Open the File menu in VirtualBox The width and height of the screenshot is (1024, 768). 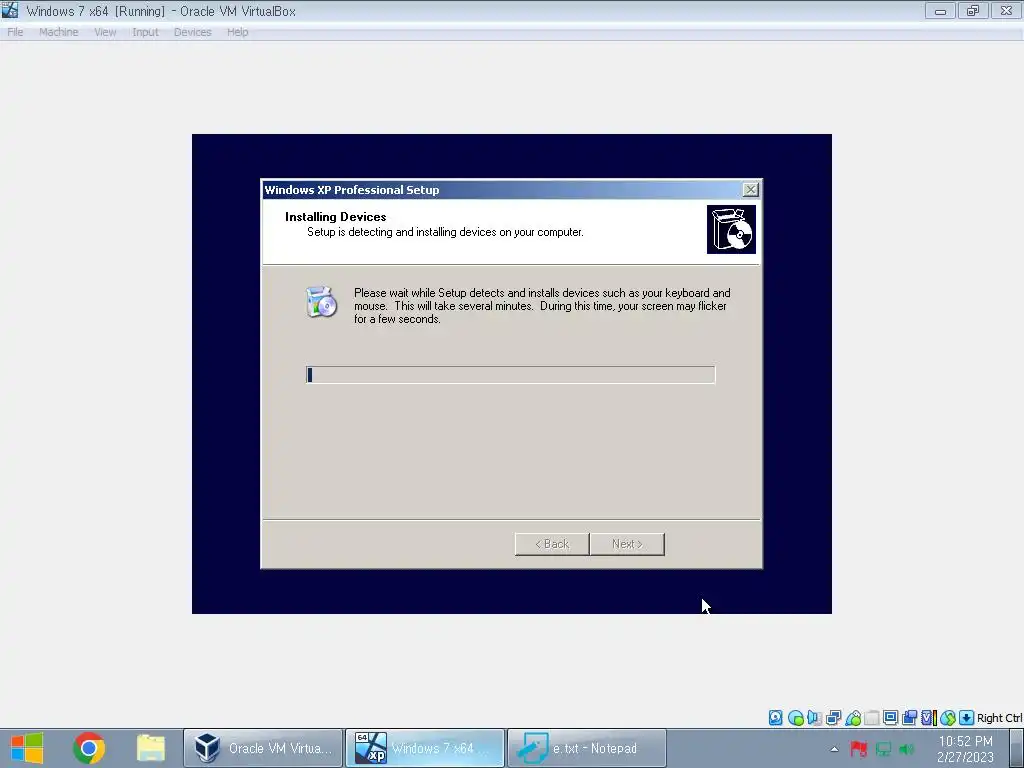coord(15,32)
